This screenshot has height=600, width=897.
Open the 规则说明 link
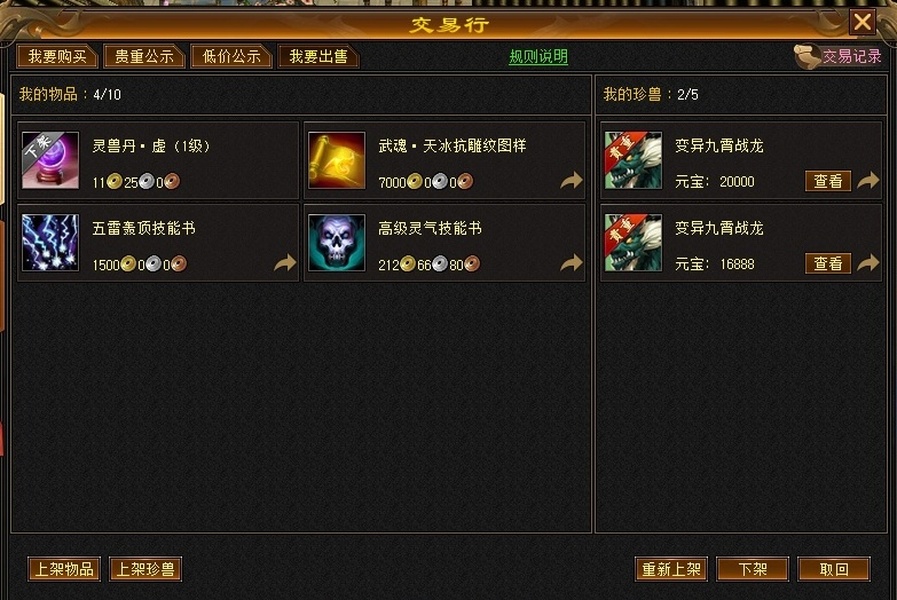pos(538,57)
